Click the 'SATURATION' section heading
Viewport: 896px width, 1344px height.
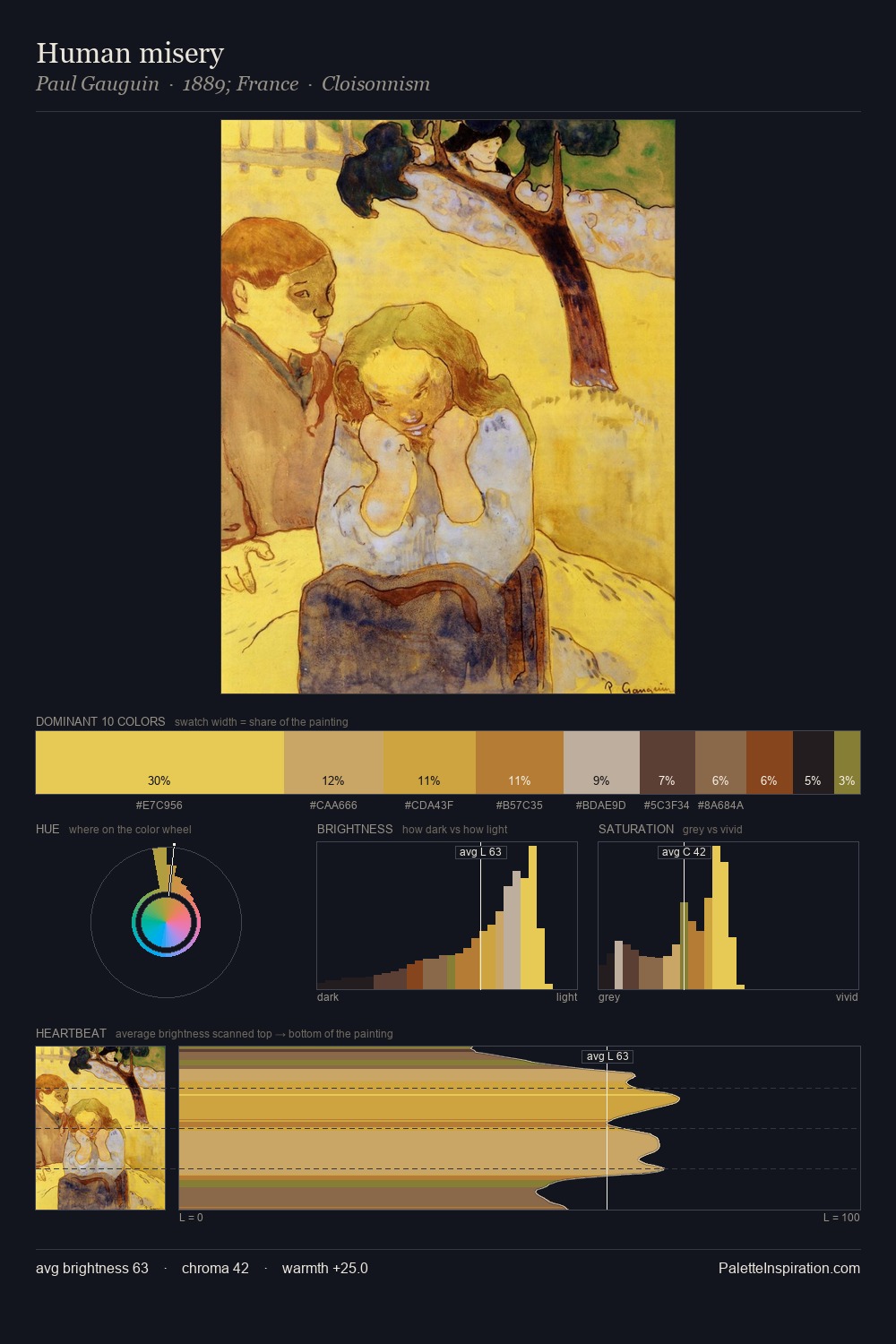(x=636, y=829)
